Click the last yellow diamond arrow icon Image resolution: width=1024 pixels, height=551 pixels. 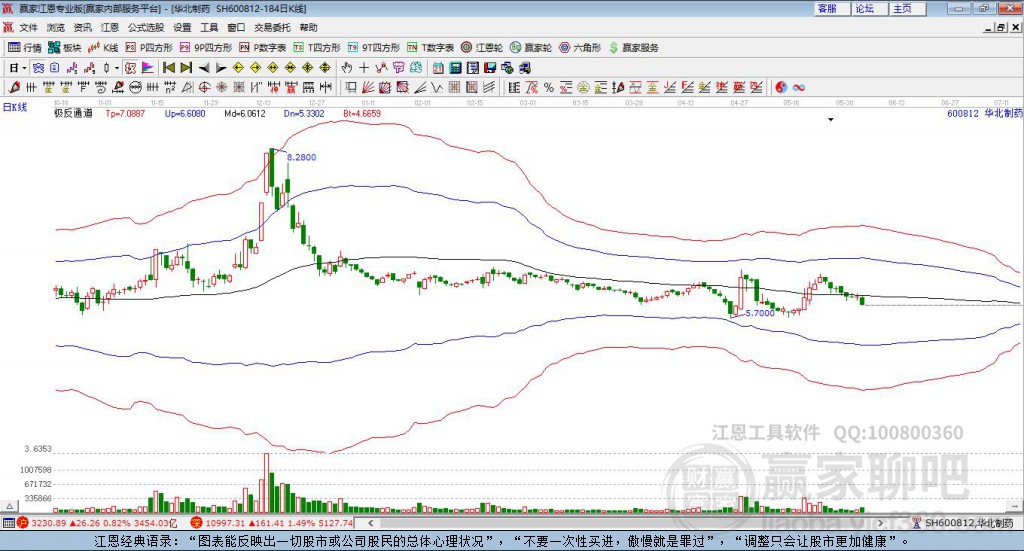(x=325, y=68)
